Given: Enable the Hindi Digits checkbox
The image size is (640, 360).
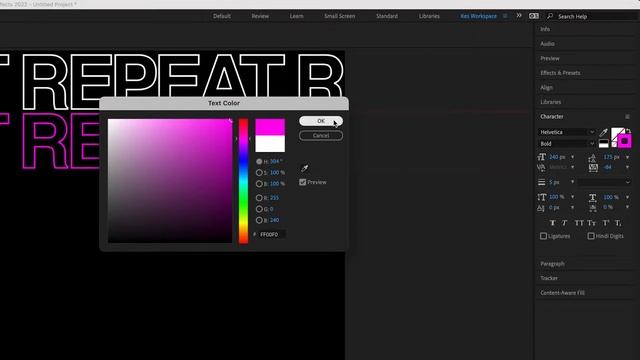Looking at the screenshot, I should point(591,236).
